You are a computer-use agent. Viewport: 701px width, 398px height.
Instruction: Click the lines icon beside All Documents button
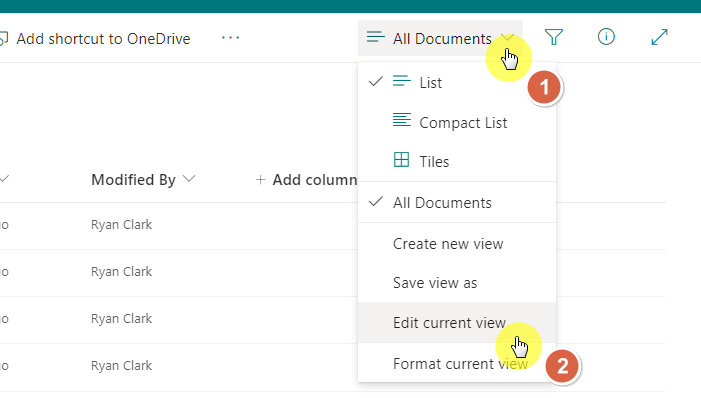point(375,37)
